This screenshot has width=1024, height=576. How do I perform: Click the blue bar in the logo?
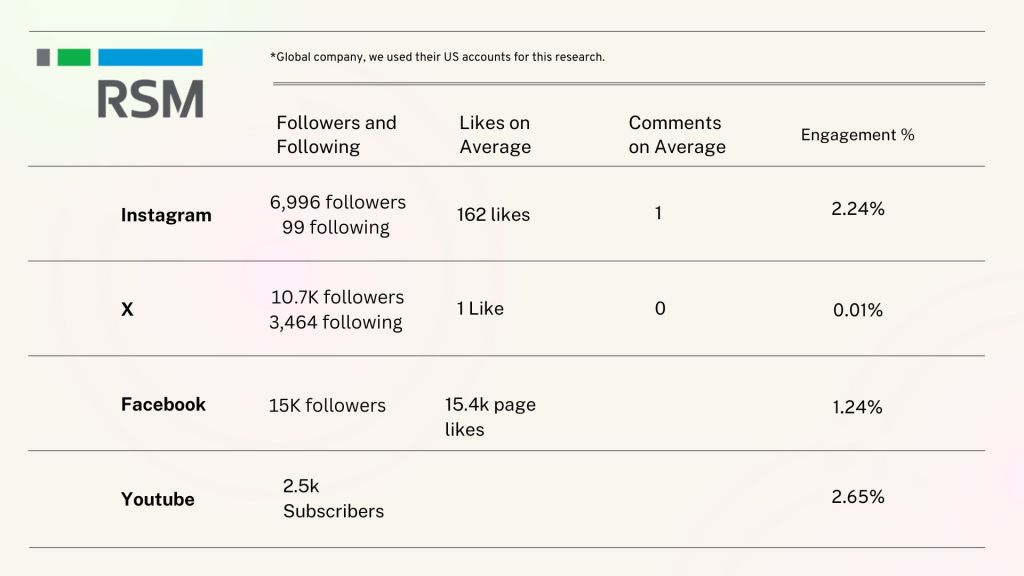click(150, 58)
